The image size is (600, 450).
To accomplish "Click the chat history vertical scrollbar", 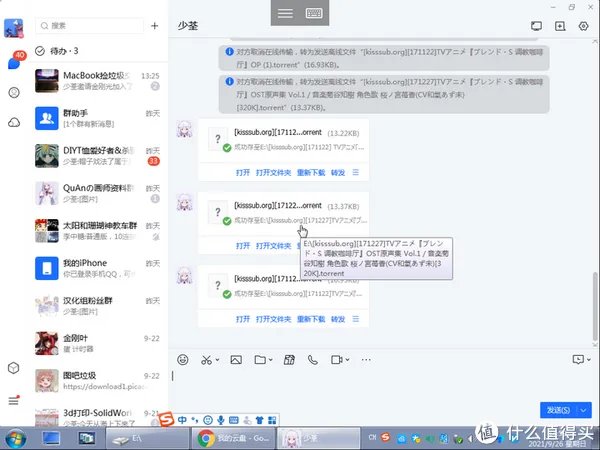I will (x=595, y=306).
